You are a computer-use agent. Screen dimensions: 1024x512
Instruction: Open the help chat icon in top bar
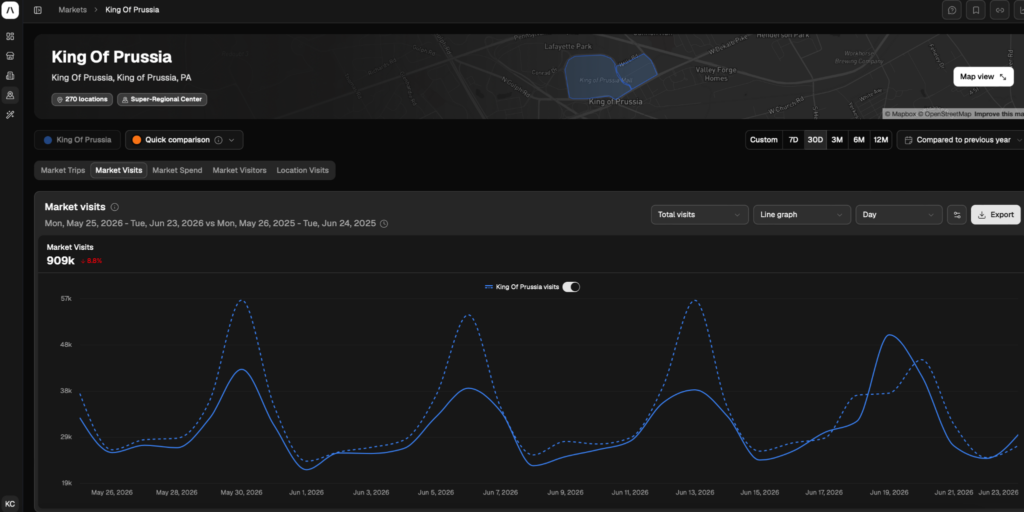pyautogui.click(x=952, y=10)
